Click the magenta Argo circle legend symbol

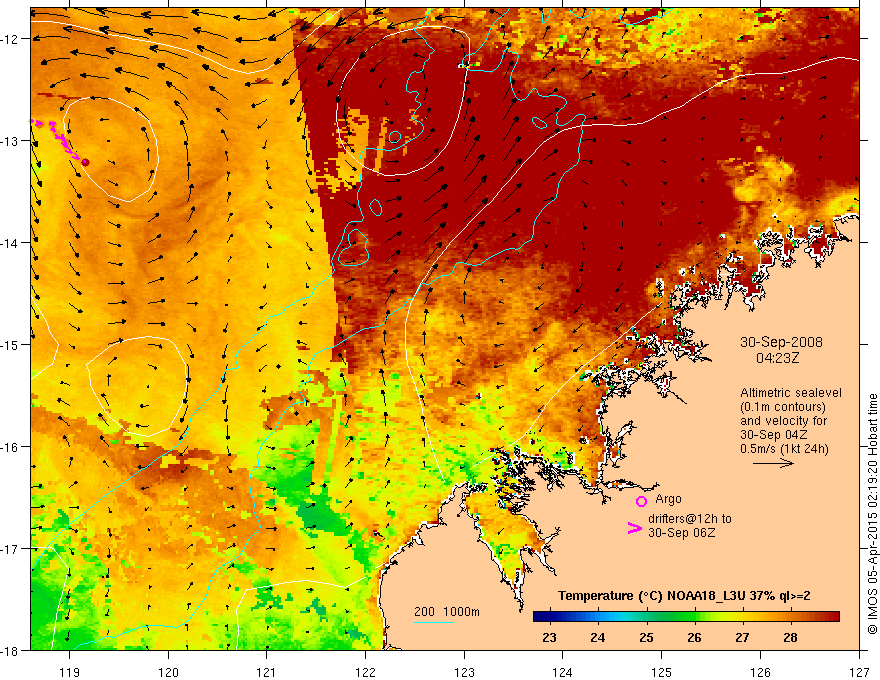click(641, 501)
